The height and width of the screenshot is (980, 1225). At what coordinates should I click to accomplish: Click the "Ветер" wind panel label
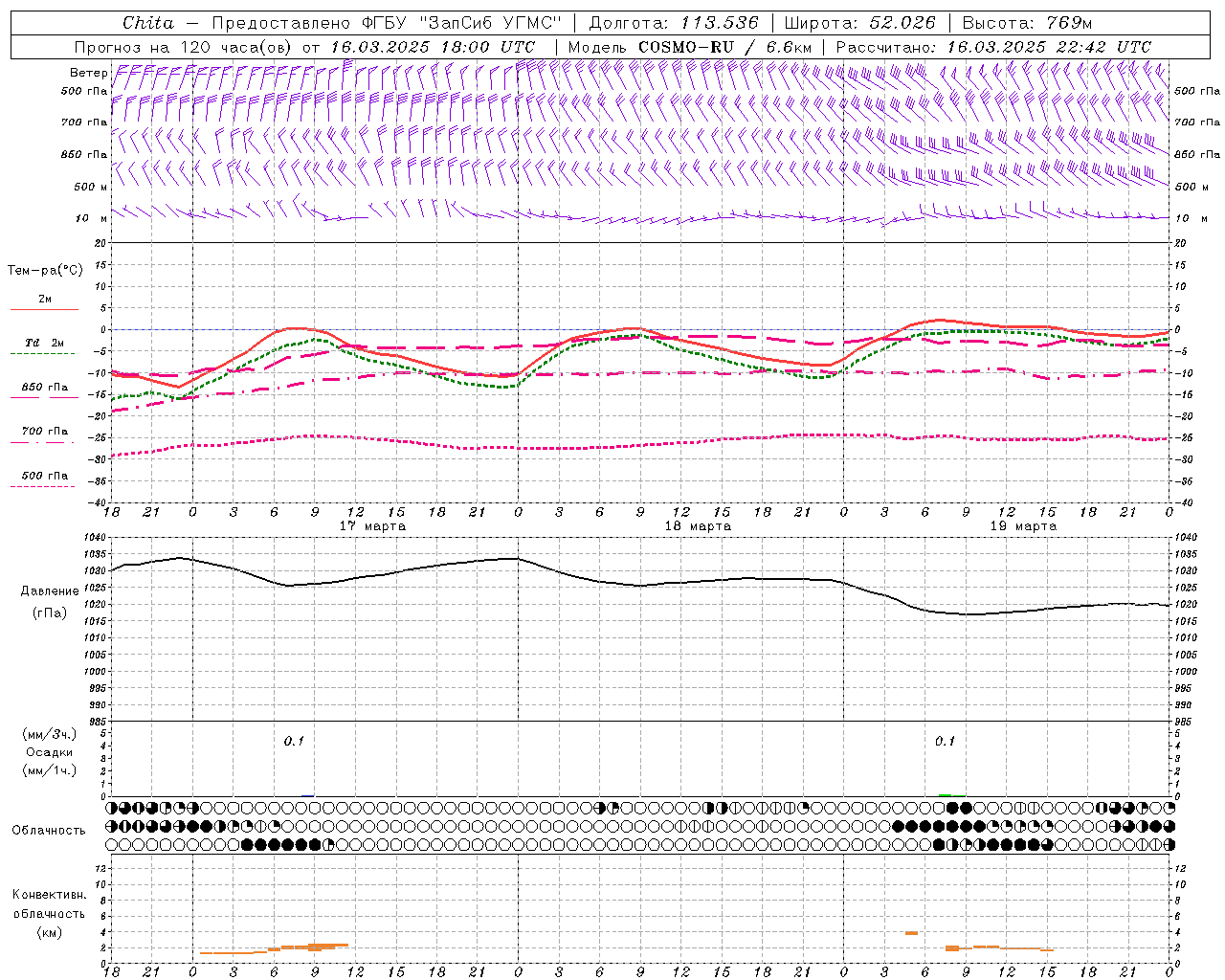click(88, 73)
